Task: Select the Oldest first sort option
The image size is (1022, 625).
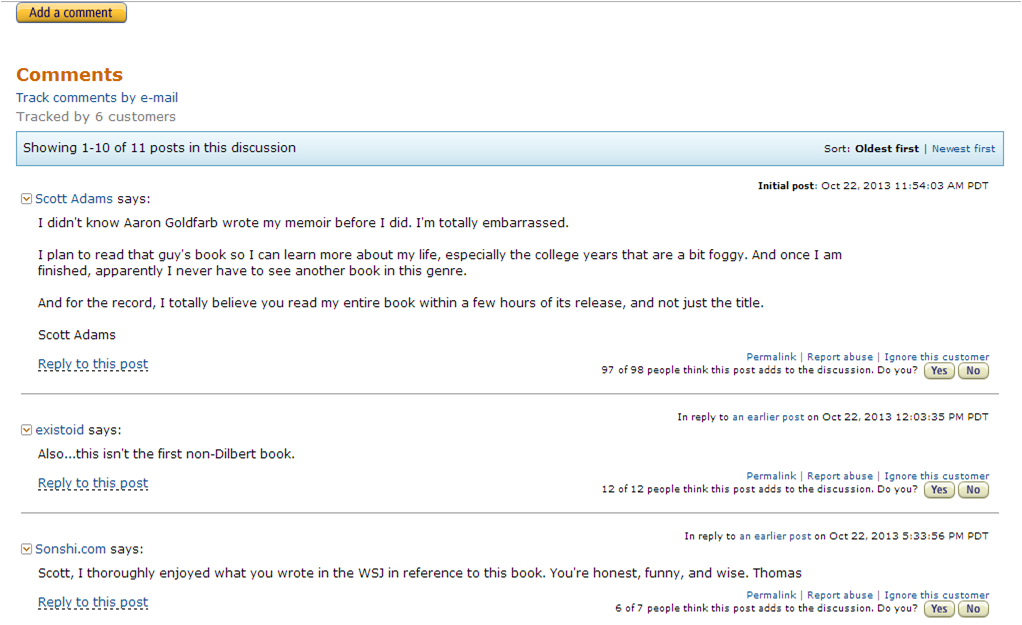Action: coord(886,149)
